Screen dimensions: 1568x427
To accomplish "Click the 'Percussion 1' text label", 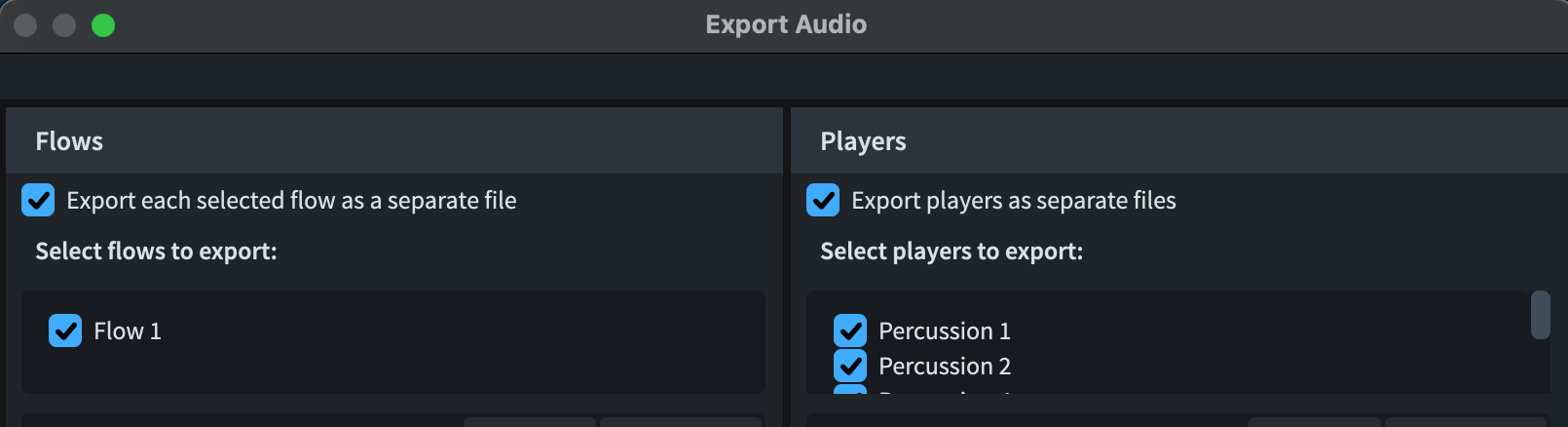I will (945, 331).
